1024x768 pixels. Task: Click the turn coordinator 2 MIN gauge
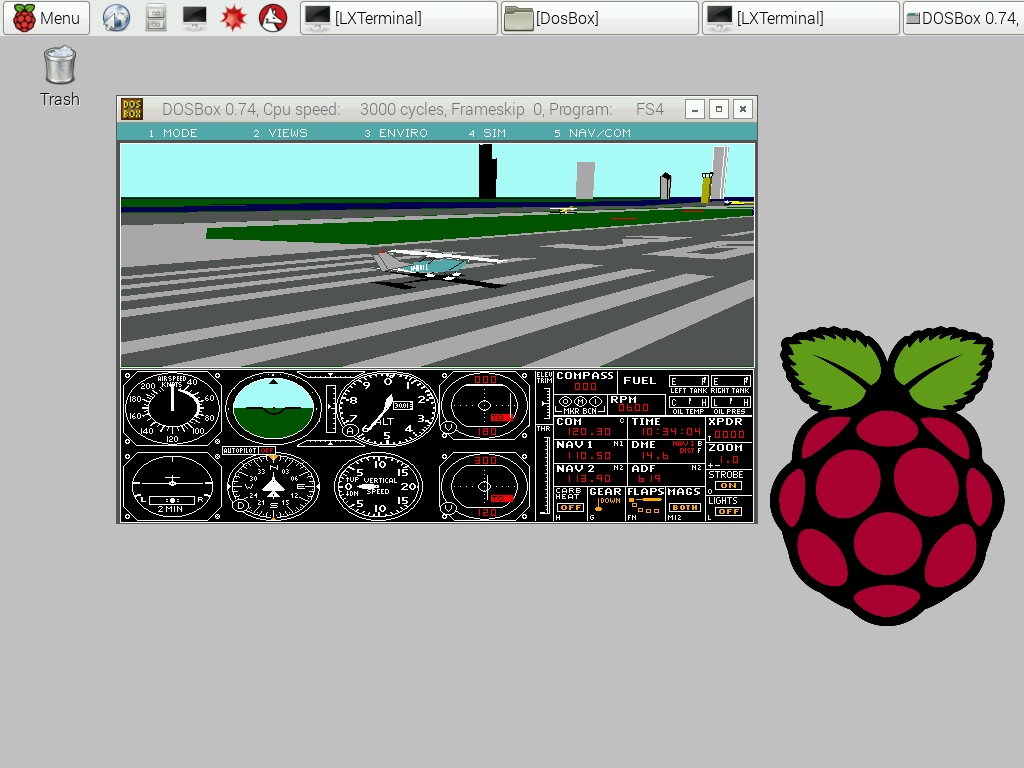[x=172, y=487]
